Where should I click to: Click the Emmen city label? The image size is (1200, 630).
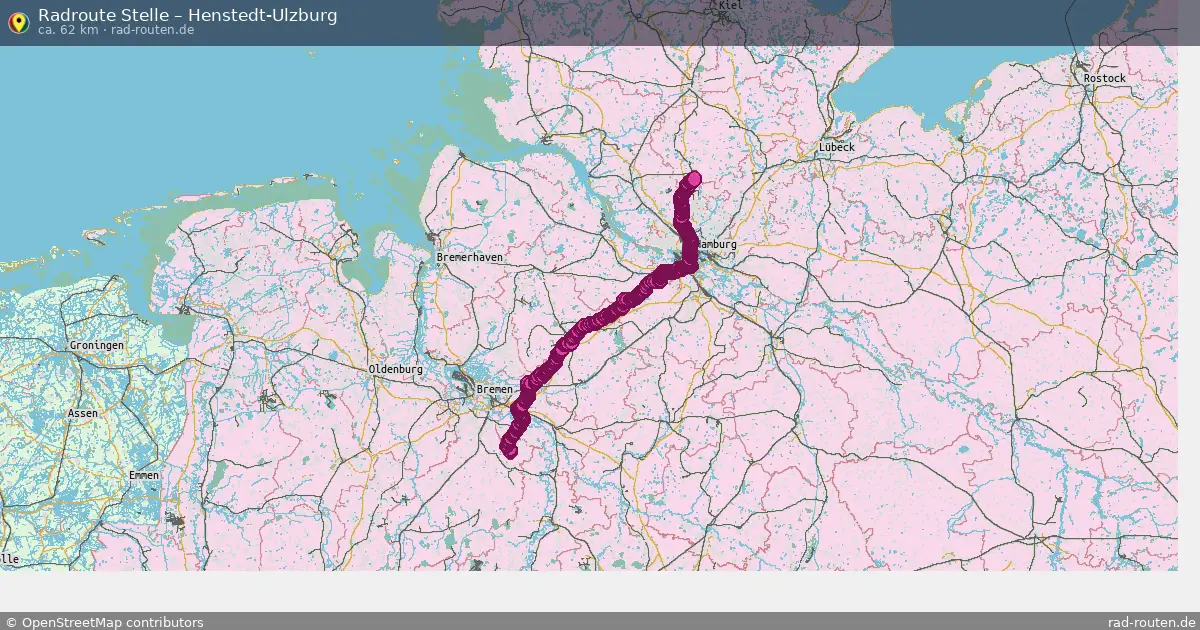pos(144,475)
